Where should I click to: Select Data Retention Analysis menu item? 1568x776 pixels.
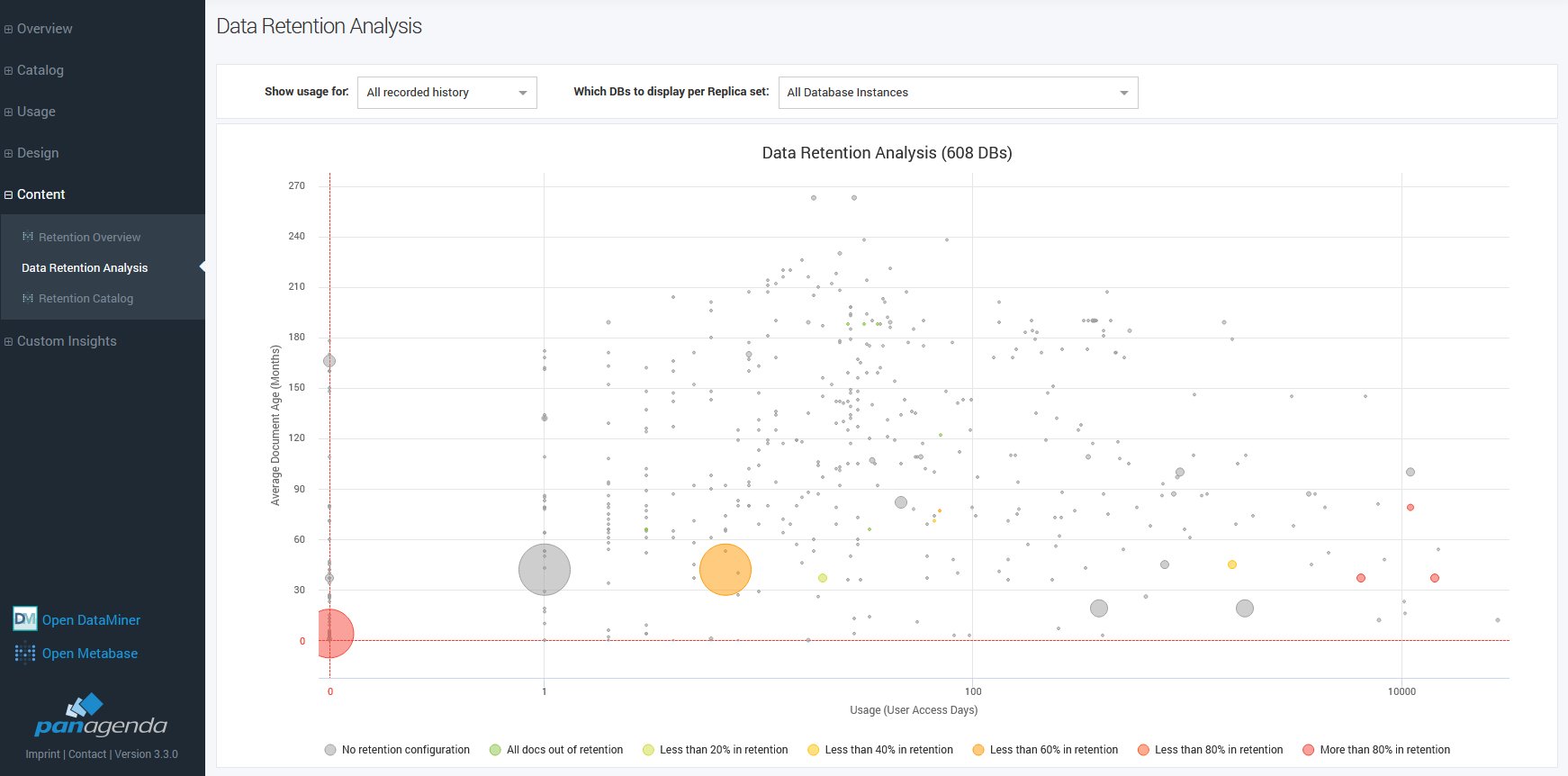[x=85, y=267]
